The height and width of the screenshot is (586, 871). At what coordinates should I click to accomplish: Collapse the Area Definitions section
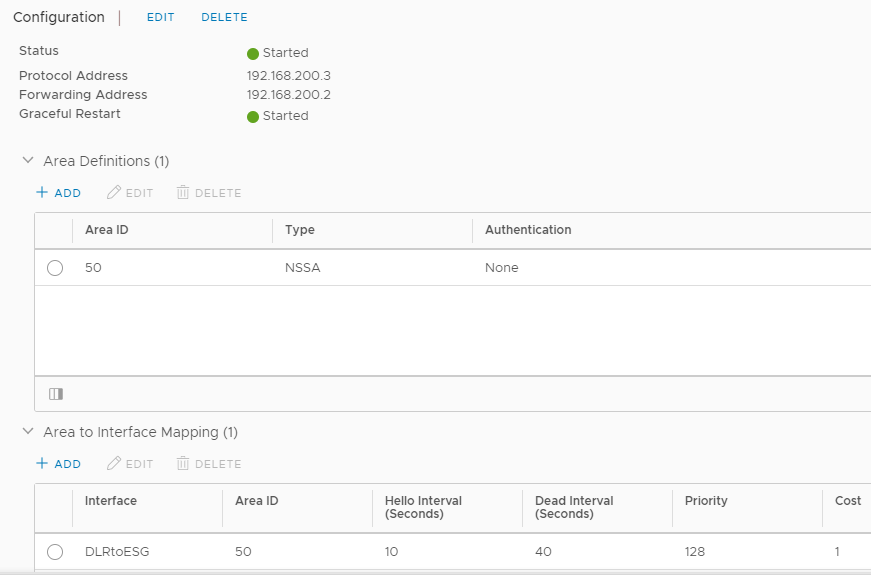pyautogui.click(x=28, y=161)
